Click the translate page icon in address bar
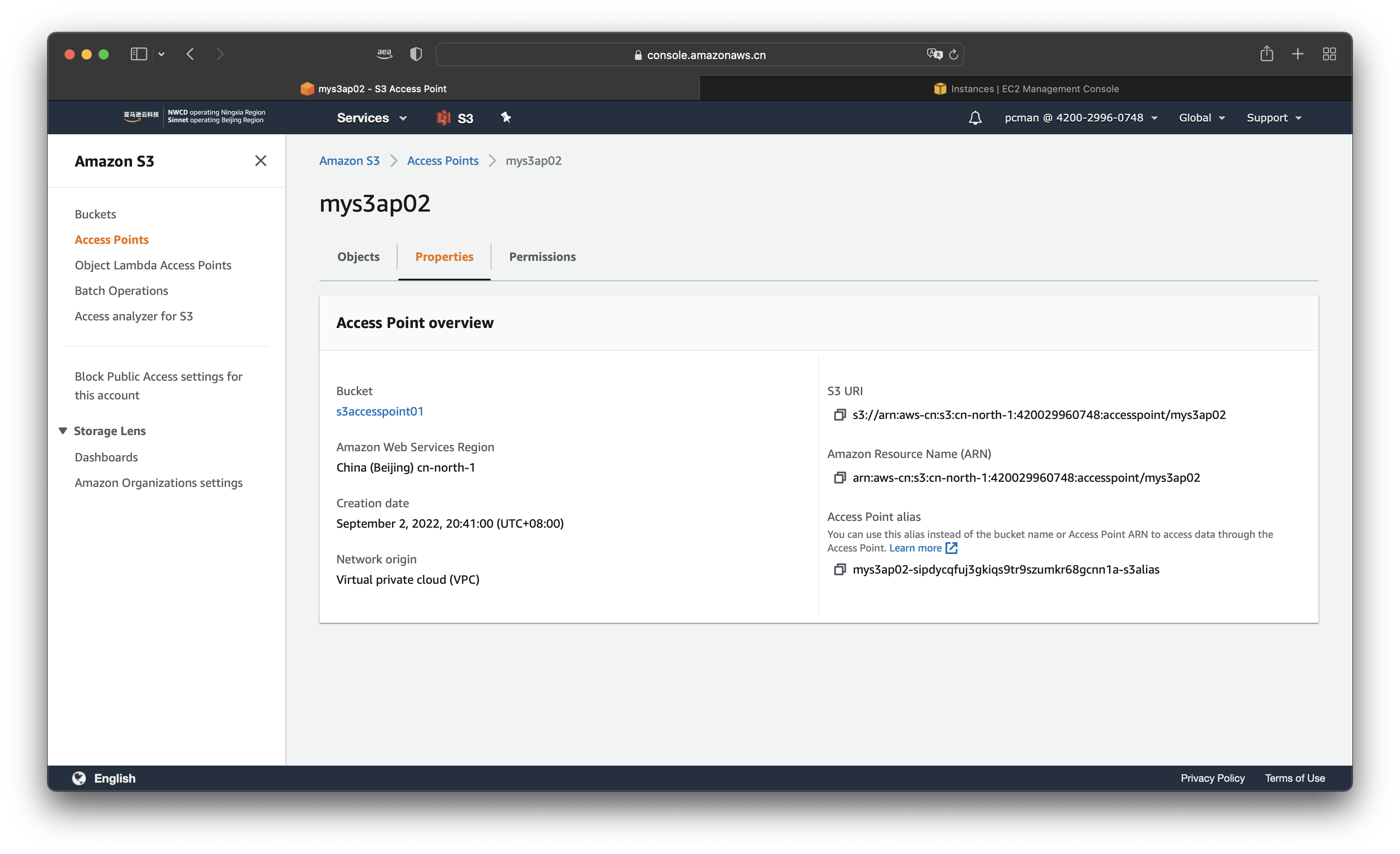 (934, 54)
